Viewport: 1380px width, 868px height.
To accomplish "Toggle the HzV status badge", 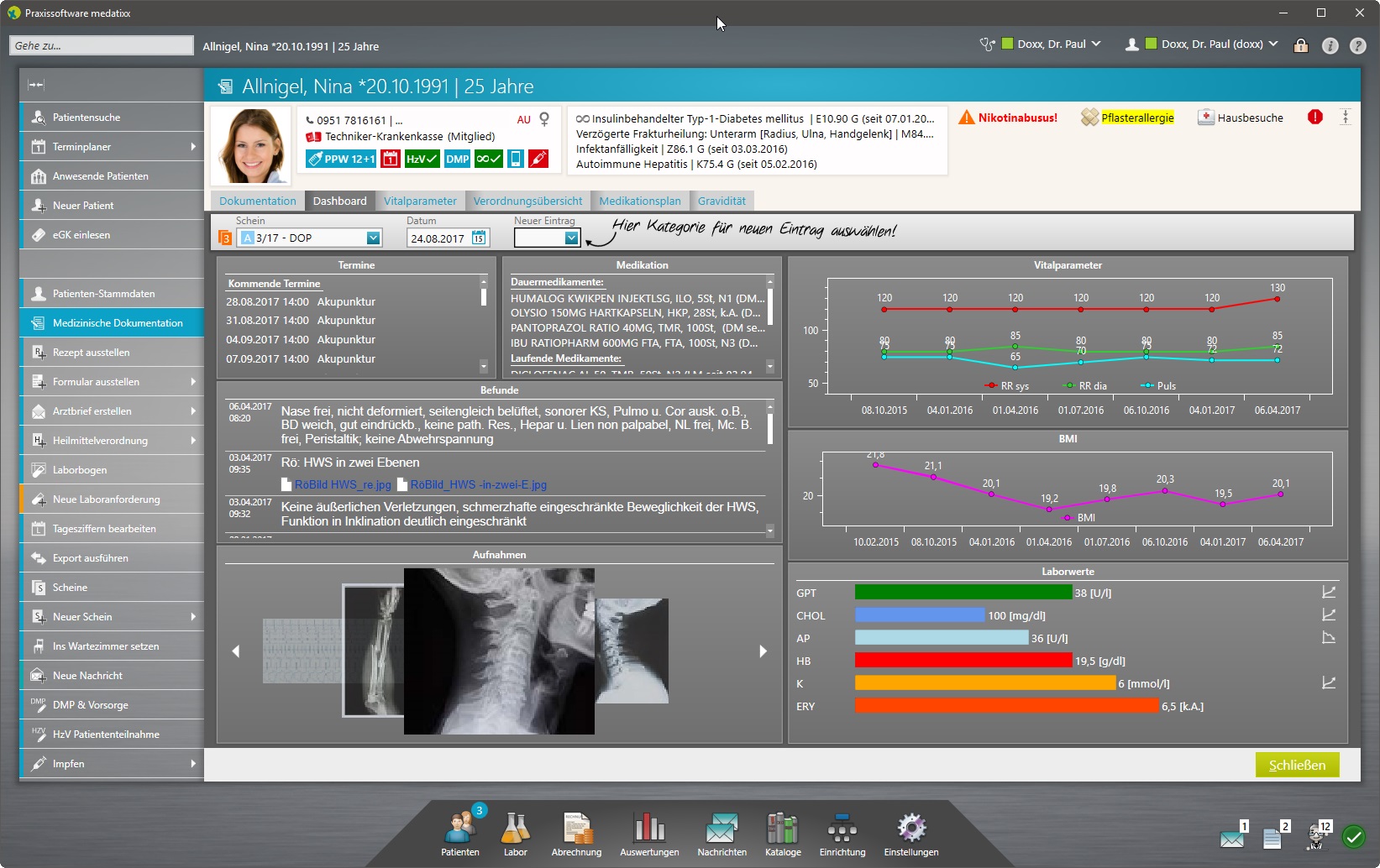I will point(422,159).
